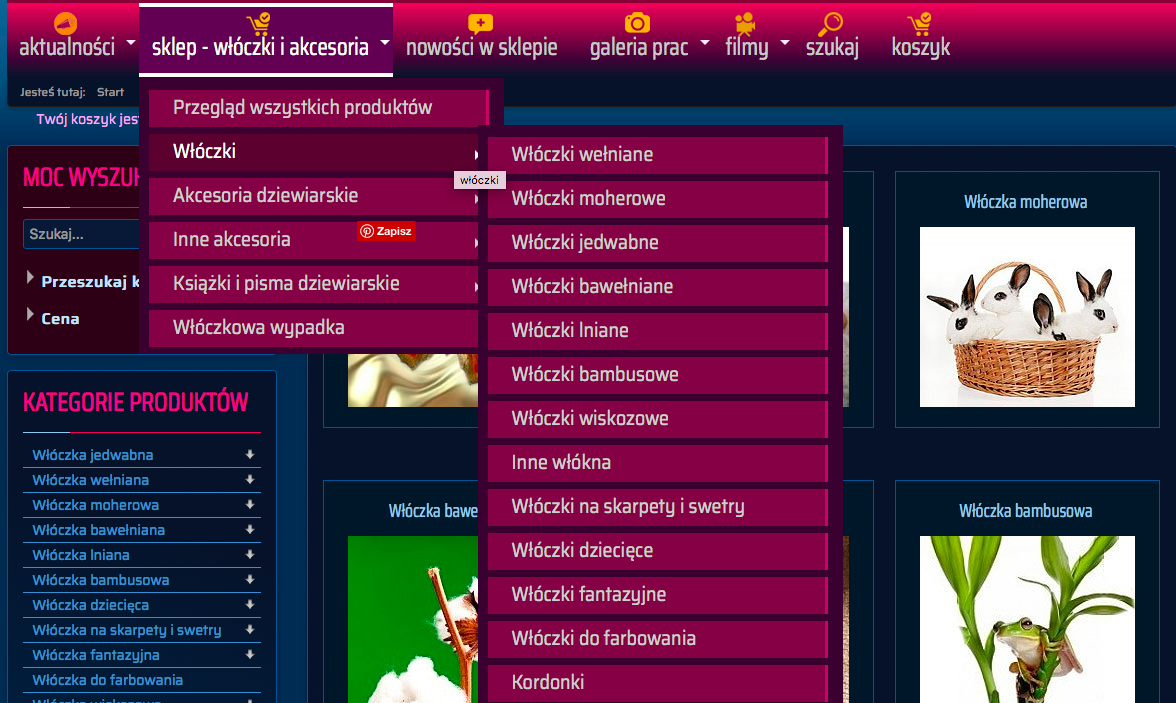
Task: Open Włóczka moherowa product title link
Action: (x=1025, y=202)
